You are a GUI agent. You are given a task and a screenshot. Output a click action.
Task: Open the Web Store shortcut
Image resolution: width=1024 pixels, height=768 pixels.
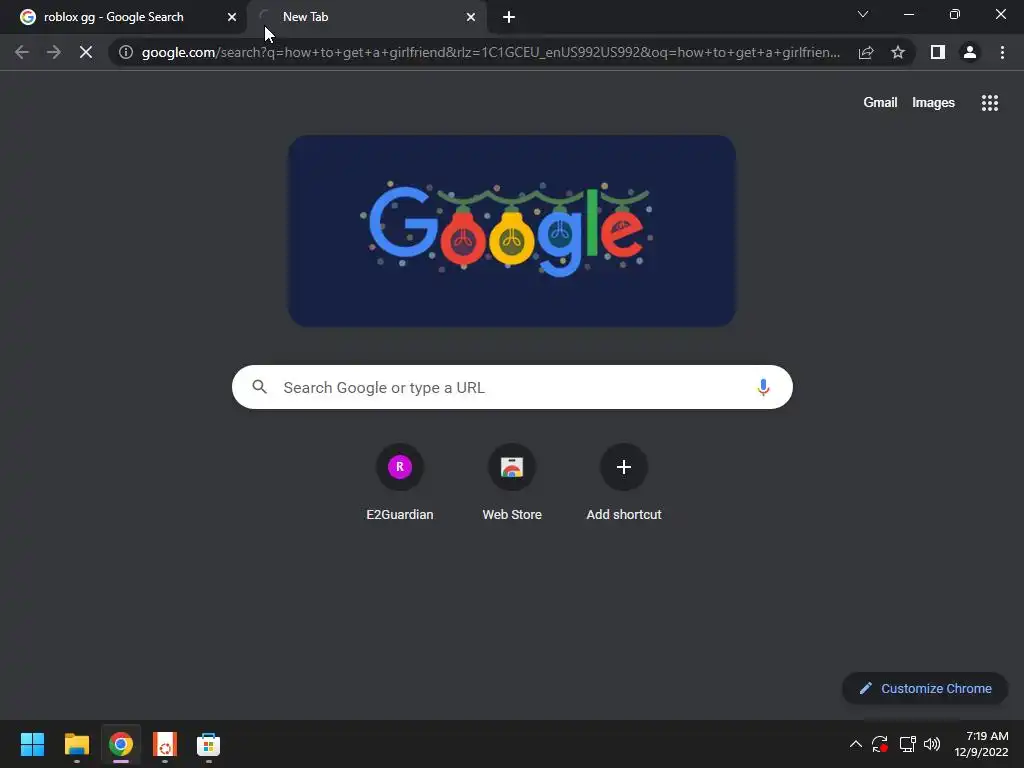pos(512,482)
